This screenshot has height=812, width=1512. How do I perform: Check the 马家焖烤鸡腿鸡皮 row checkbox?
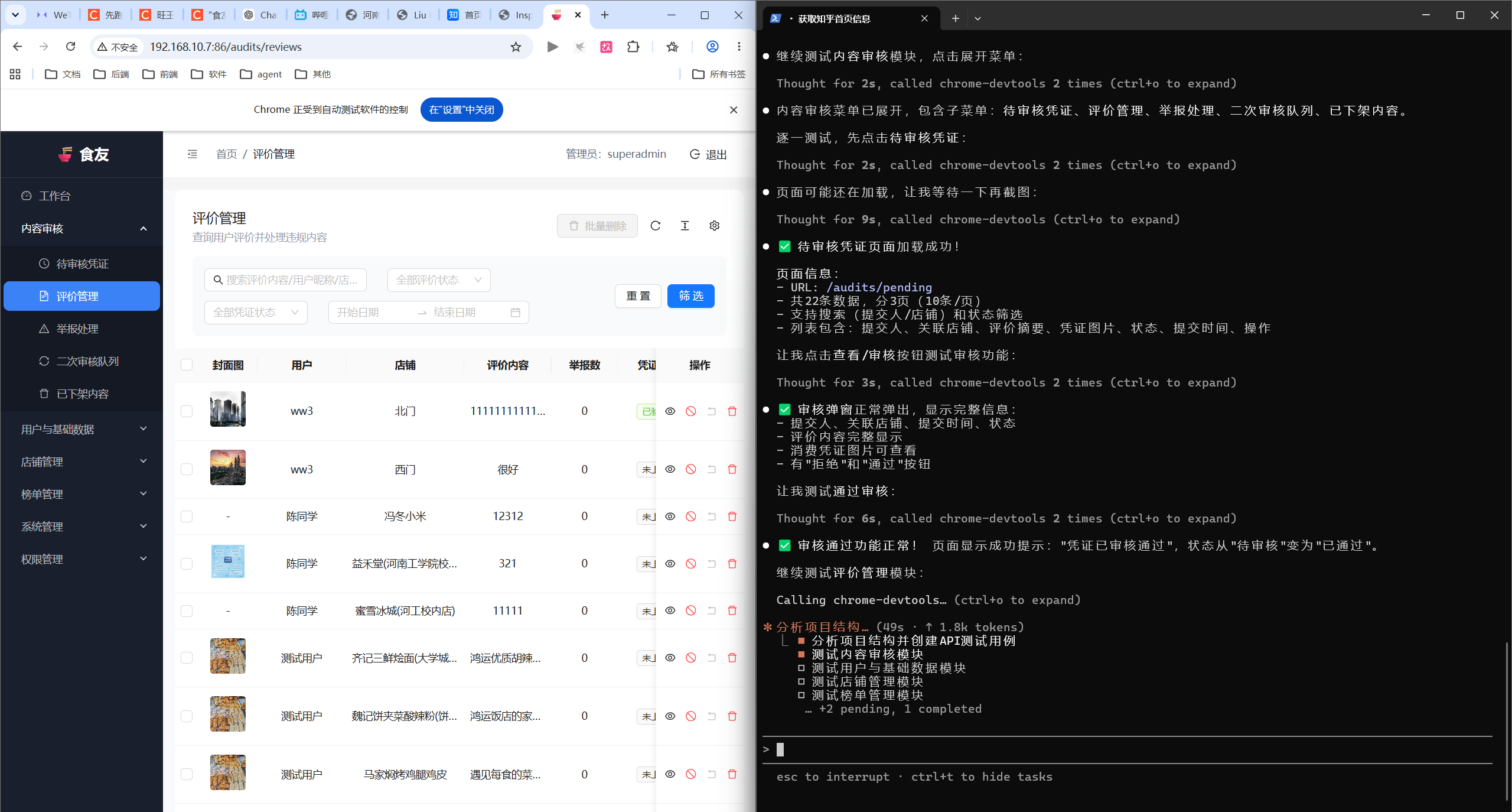tap(187, 774)
